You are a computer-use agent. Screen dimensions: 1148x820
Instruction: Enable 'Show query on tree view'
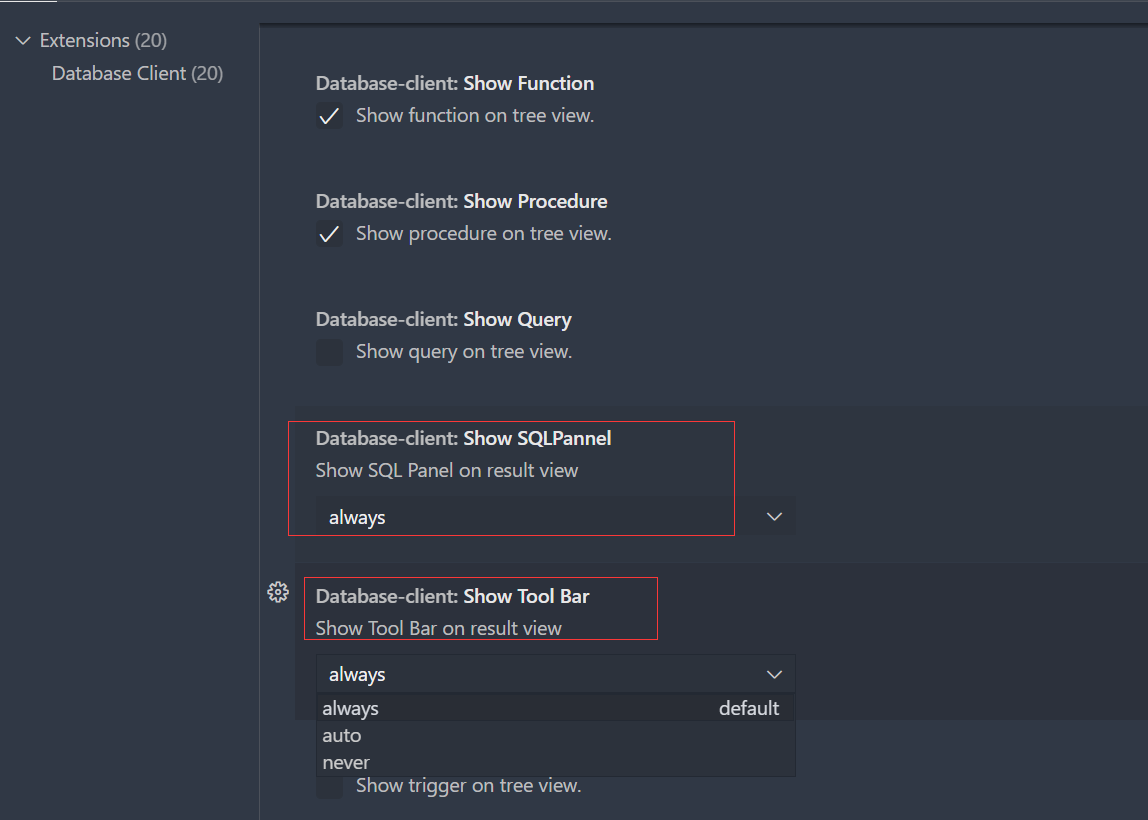pos(329,352)
